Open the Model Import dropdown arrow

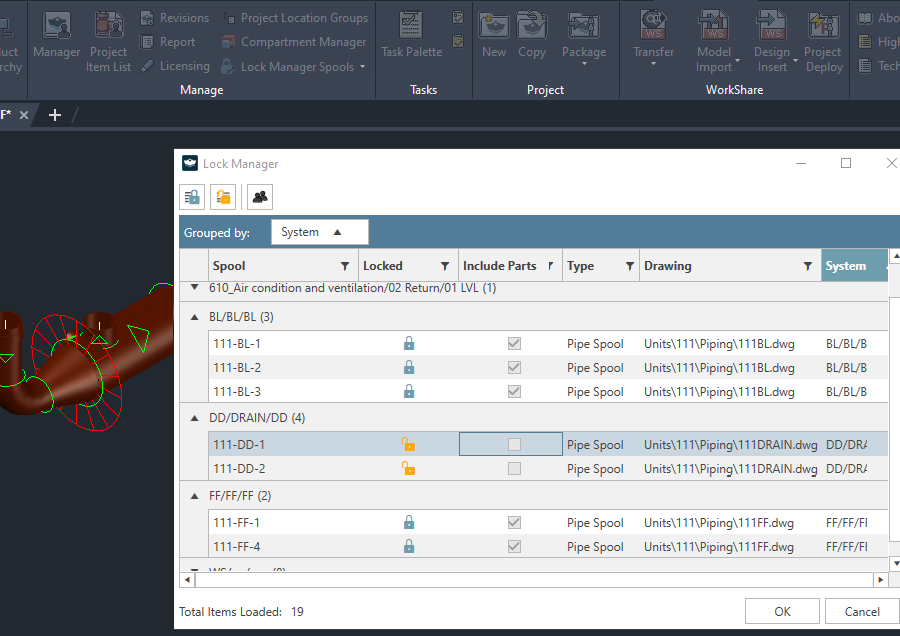coord(738,60)
